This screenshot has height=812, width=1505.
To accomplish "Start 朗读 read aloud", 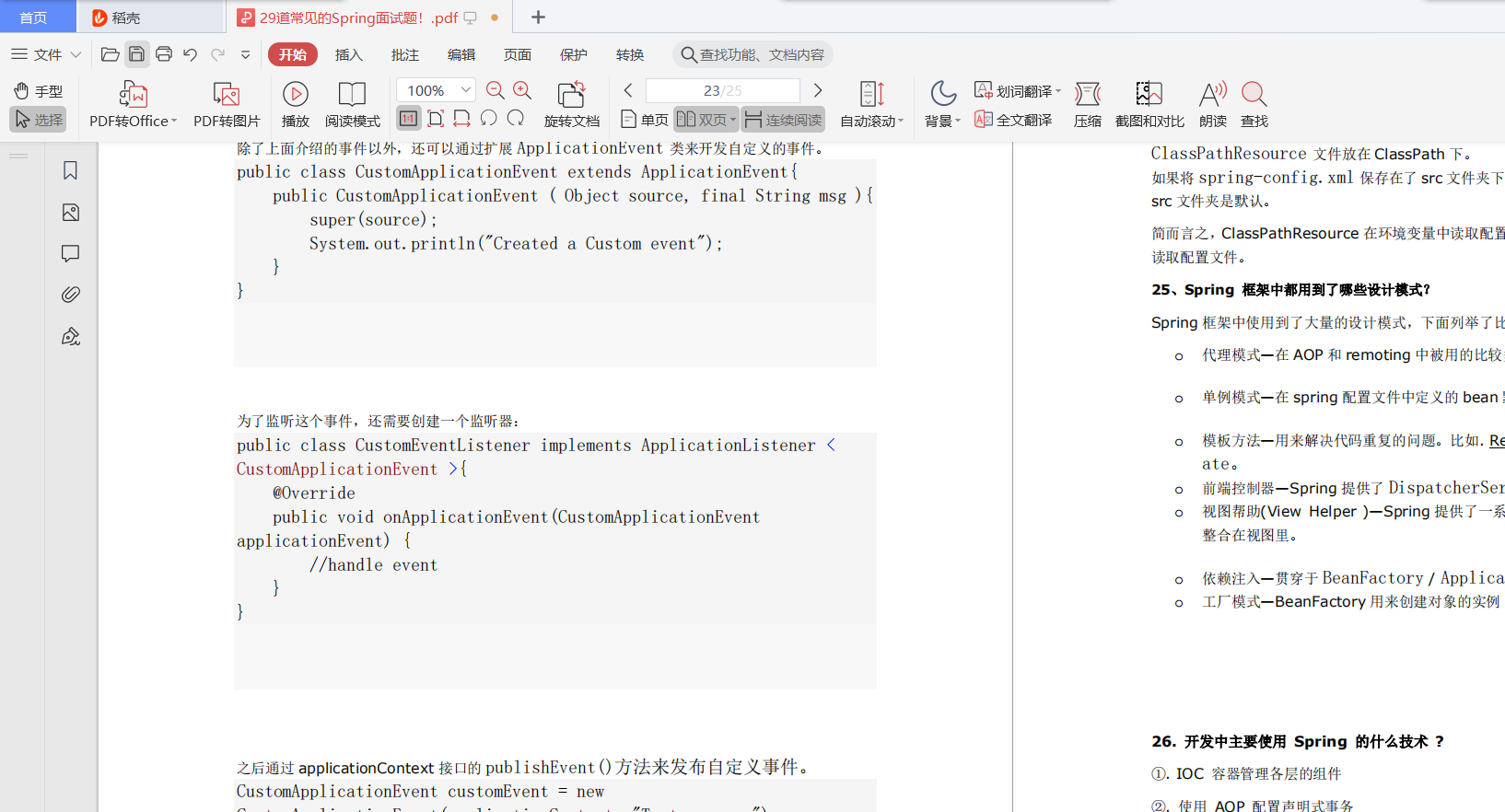I will tap(1213, 104).
